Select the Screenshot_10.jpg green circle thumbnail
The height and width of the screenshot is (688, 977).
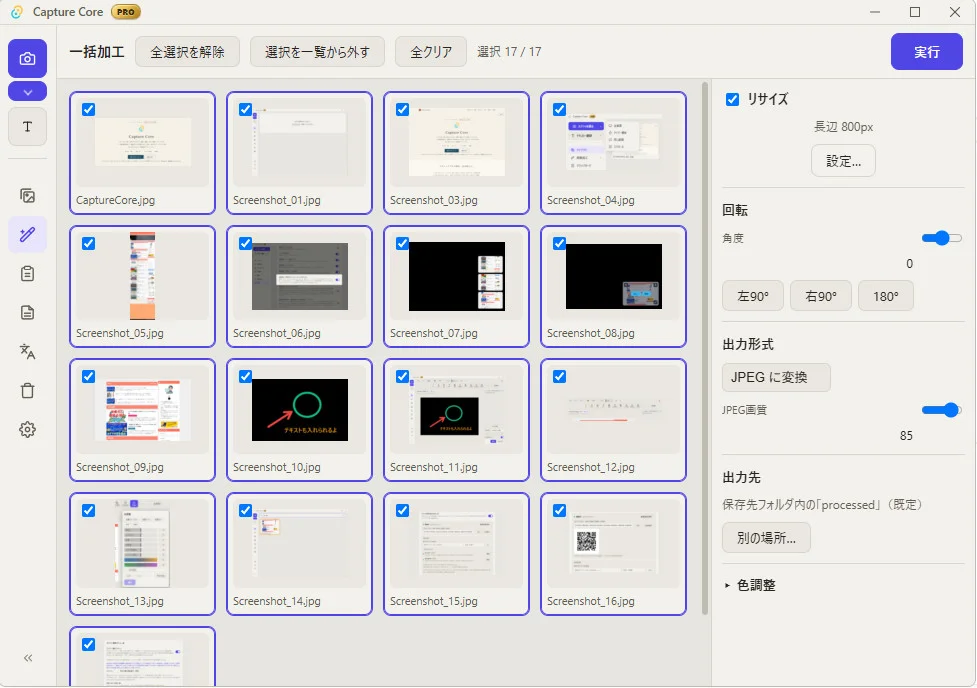(300, 409)
